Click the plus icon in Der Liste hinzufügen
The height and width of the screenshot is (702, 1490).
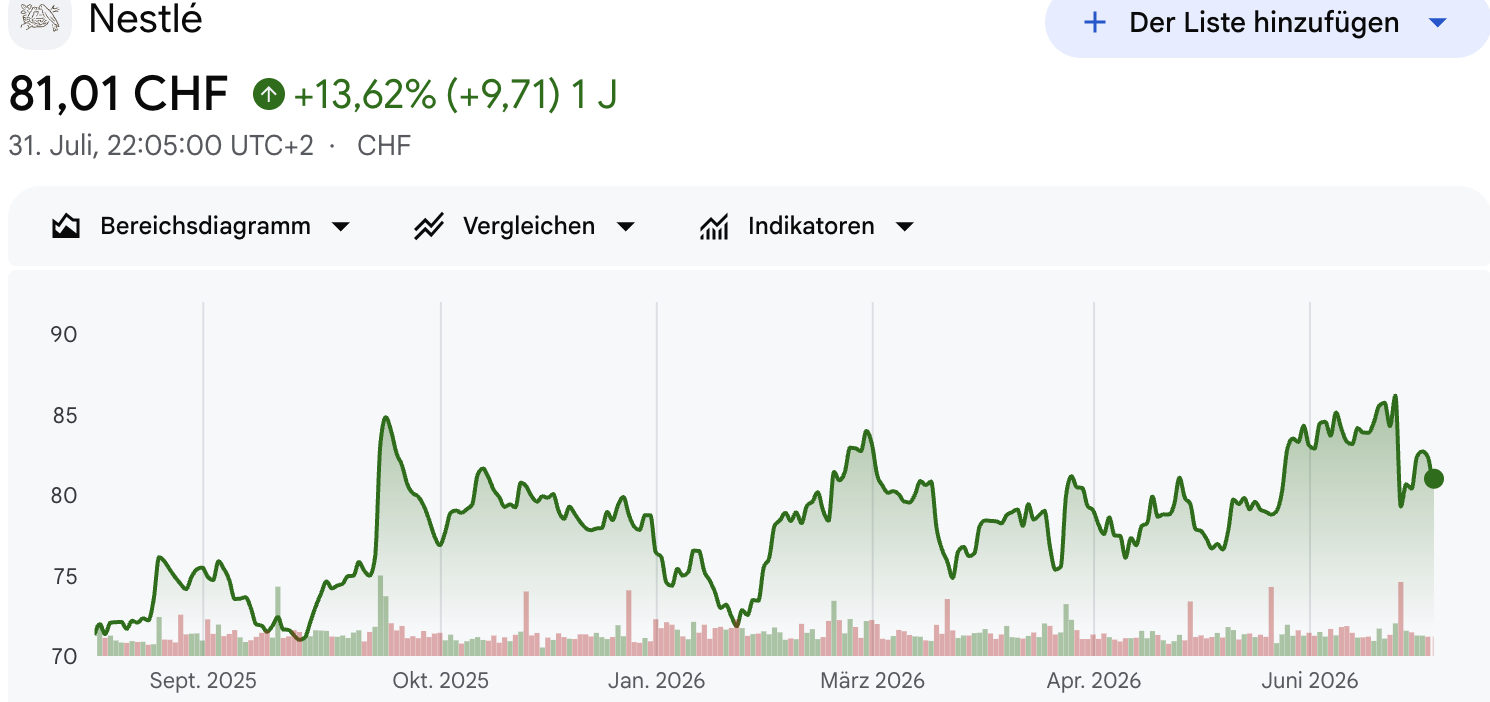coord(1095,23)
